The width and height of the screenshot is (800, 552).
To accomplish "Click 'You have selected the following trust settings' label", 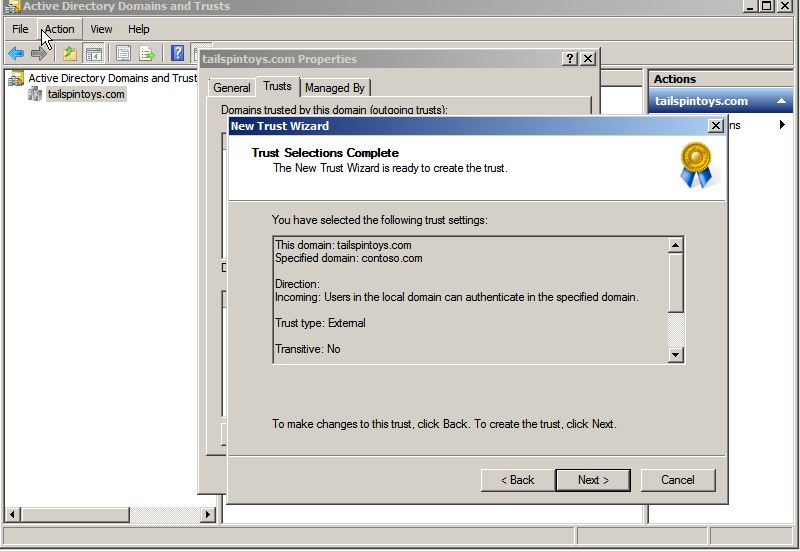I will click(380, 220).
